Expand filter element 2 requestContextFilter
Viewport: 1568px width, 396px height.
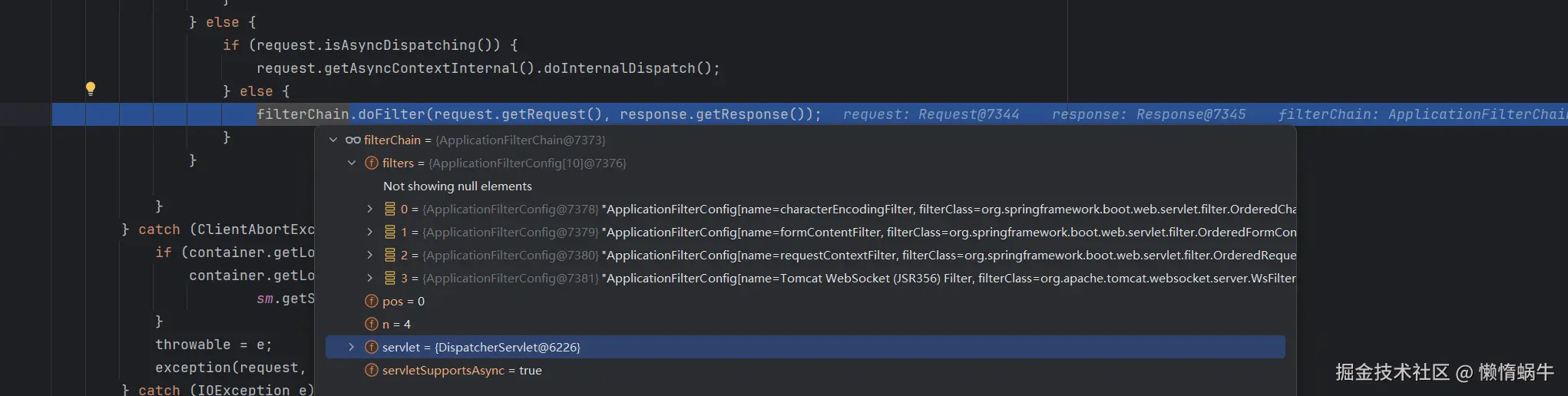(x=370, y=256)
